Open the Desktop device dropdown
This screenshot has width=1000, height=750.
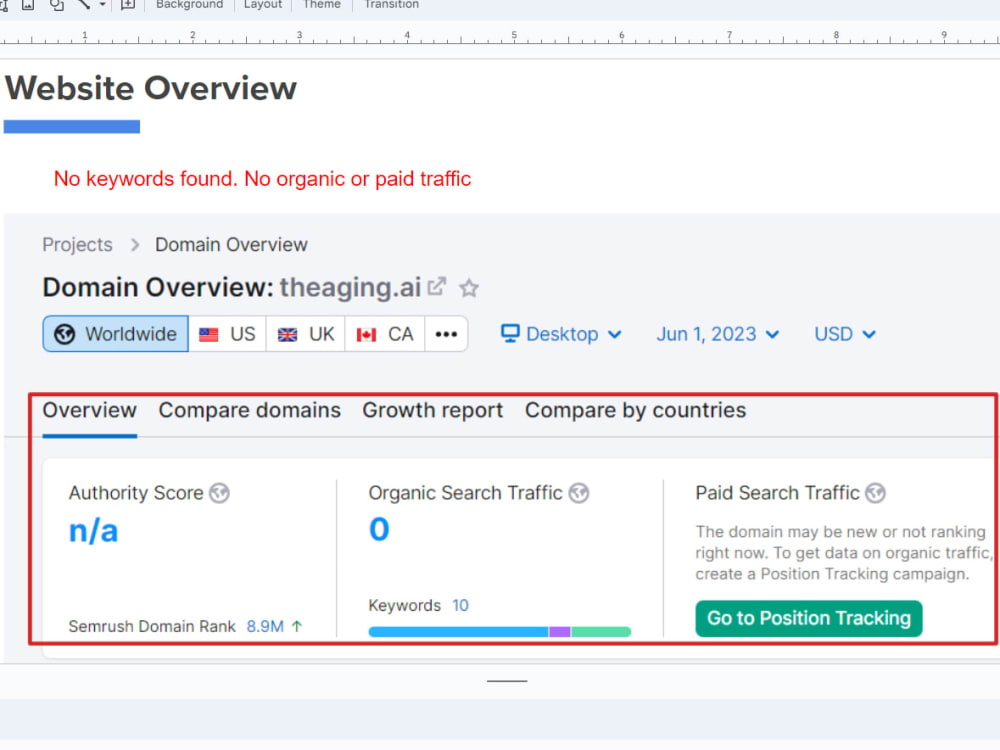point(561,334)
